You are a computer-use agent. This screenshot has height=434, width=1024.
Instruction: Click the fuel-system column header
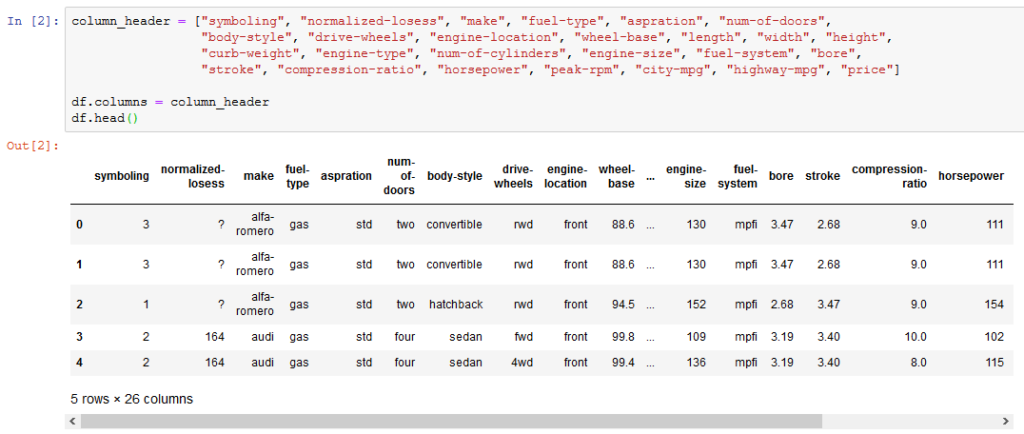pyautogui.click(x=736, y=176)
